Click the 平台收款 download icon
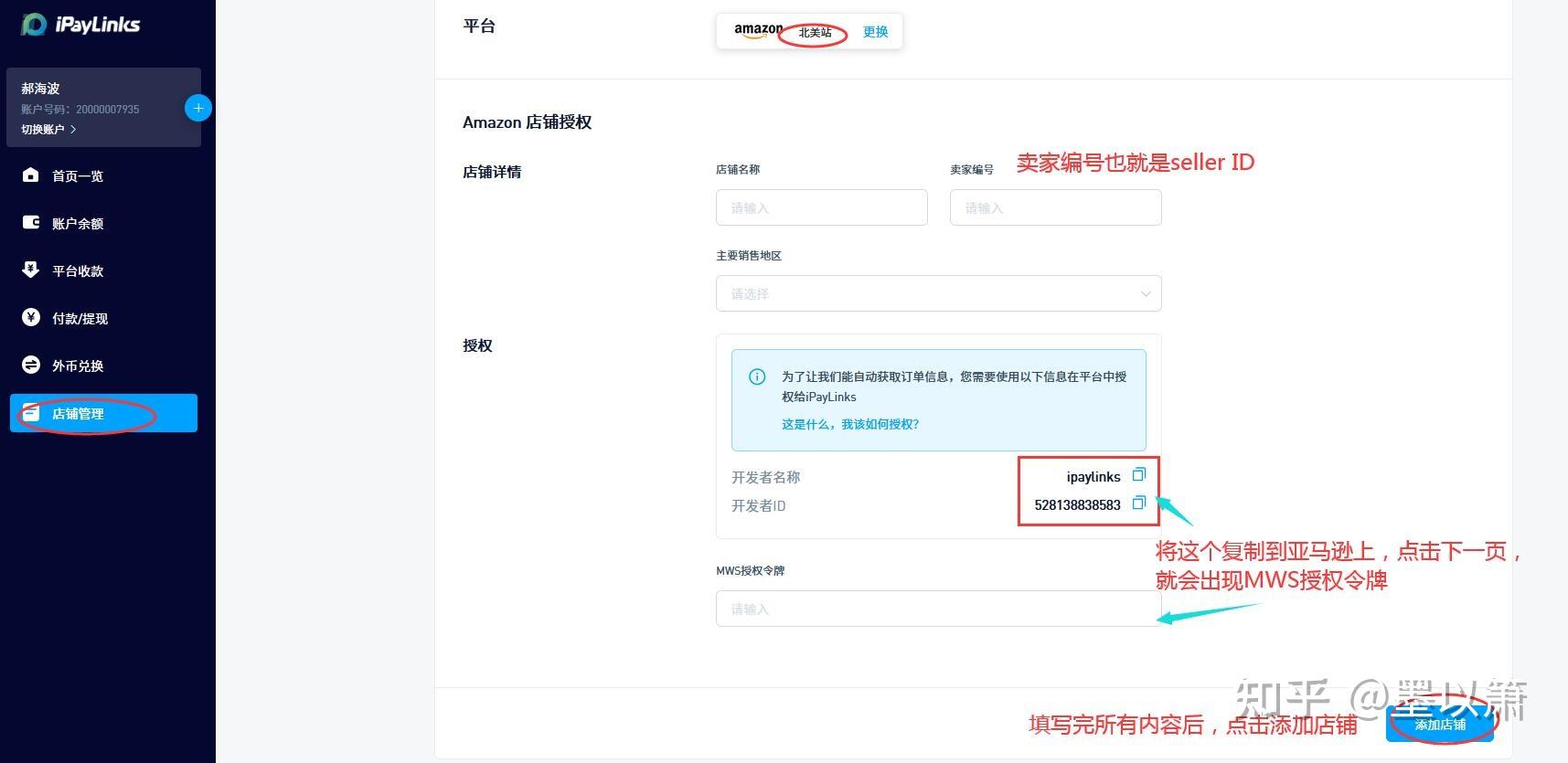The image size is (1568, 763). pyautogui.click(x=31, y=270)
